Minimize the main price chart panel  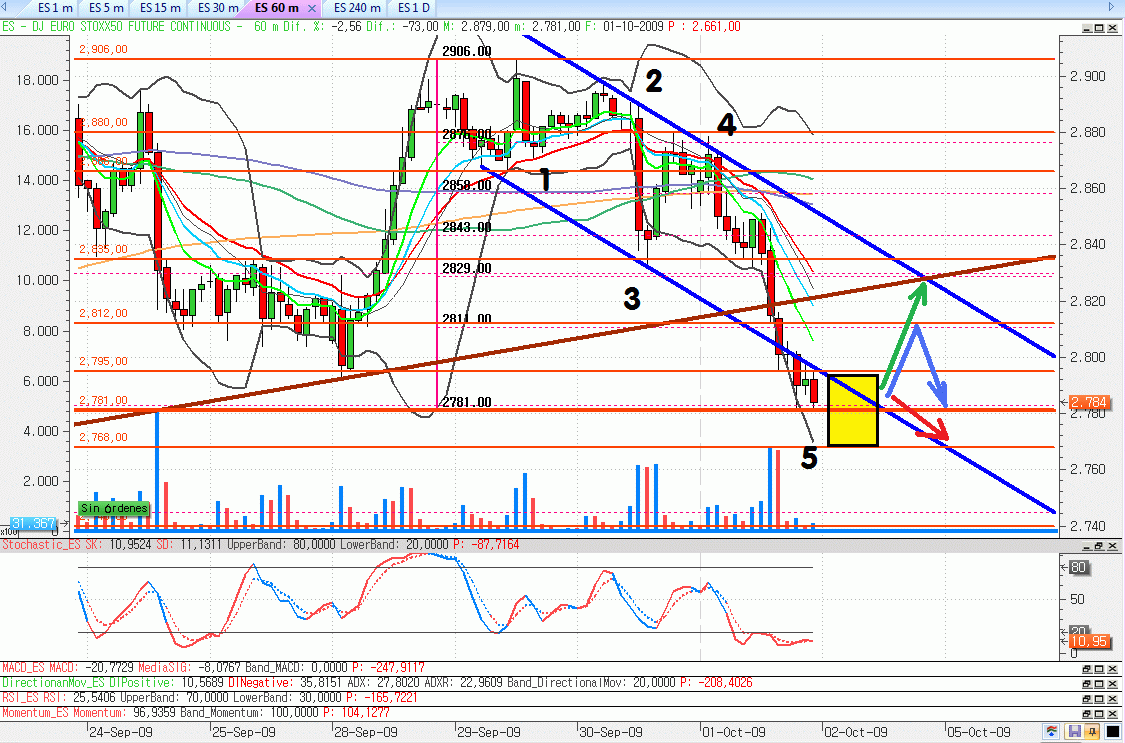pyautogui.click(x=1087, y=28)
